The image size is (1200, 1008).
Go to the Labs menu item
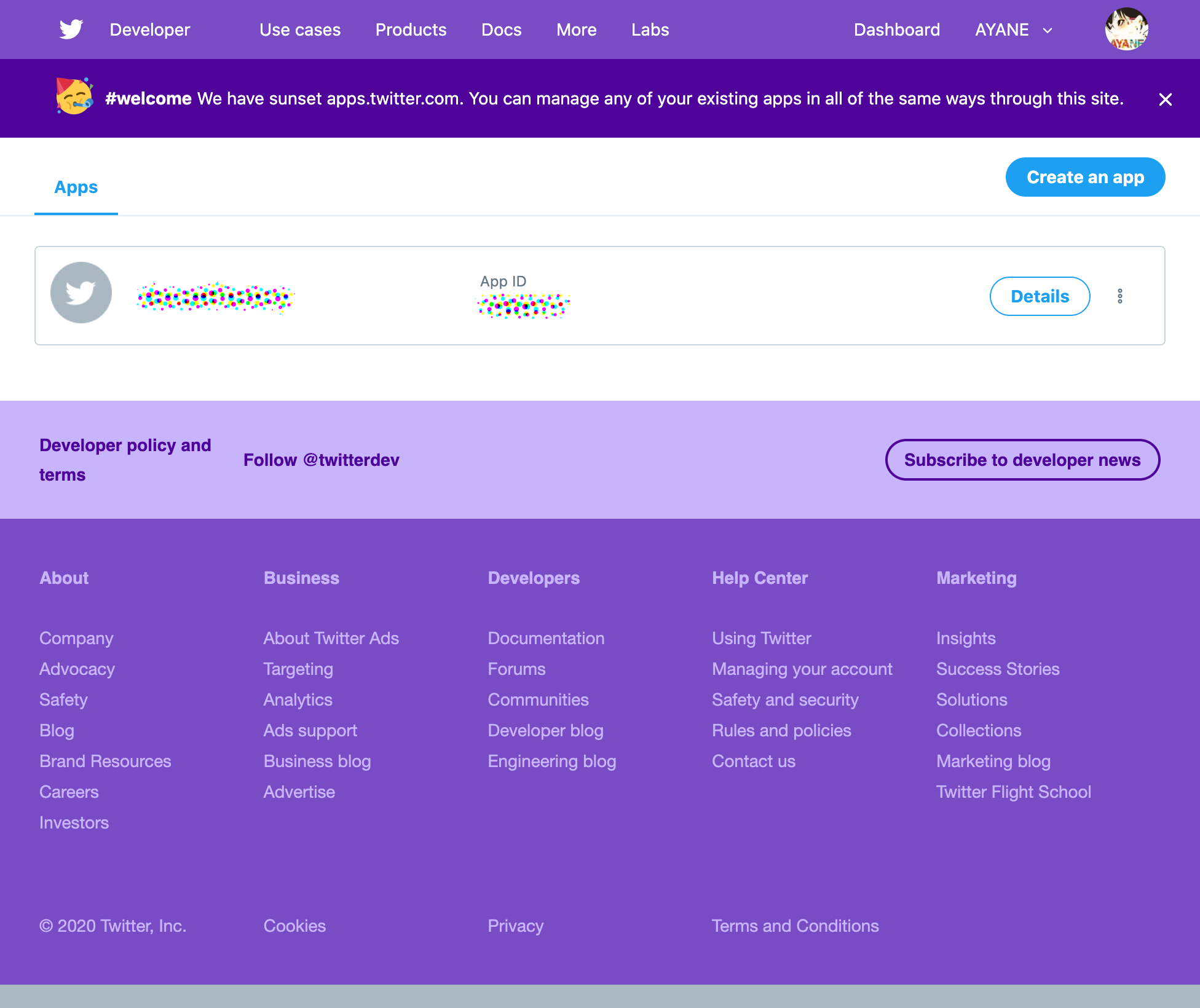650,30
